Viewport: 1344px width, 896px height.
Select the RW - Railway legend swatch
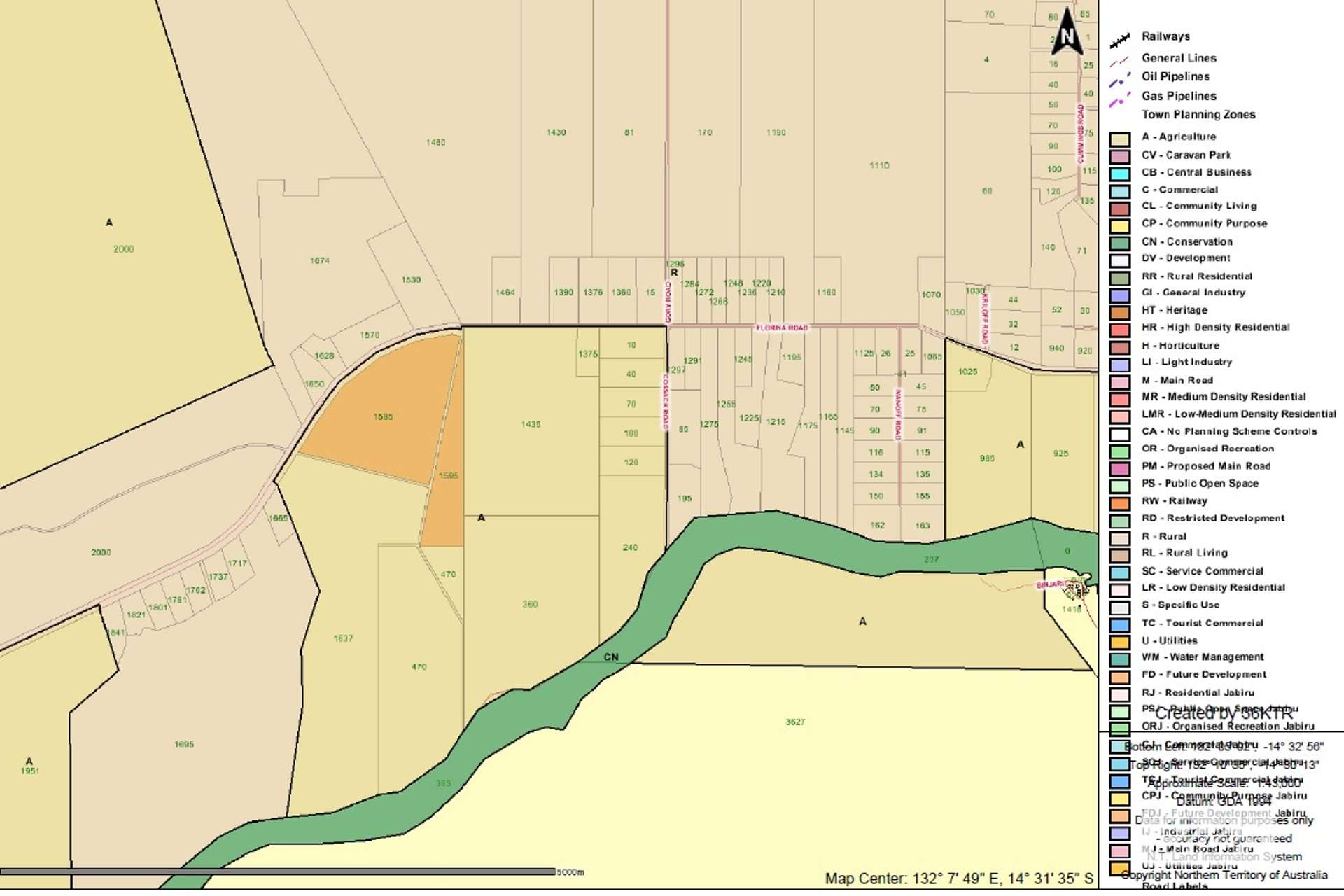click(1120, 504)
